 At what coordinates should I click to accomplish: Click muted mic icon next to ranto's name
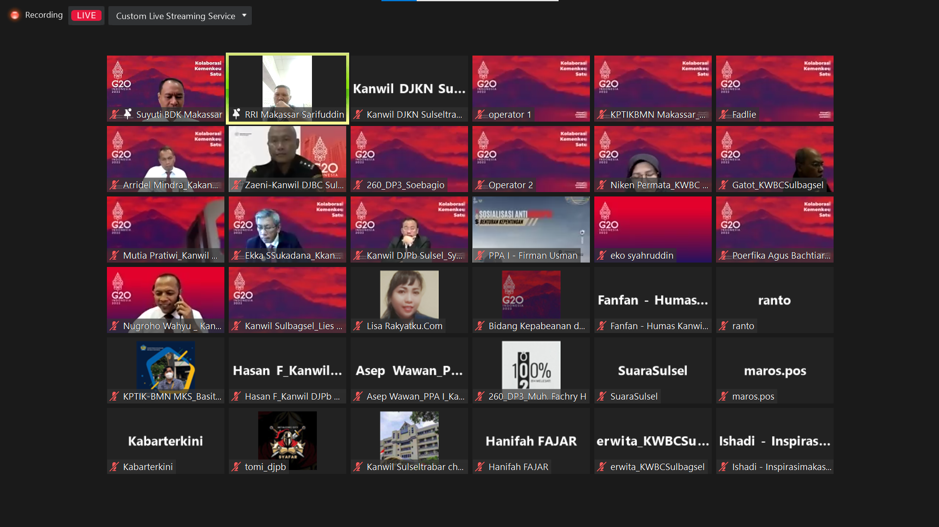point(724,326)
